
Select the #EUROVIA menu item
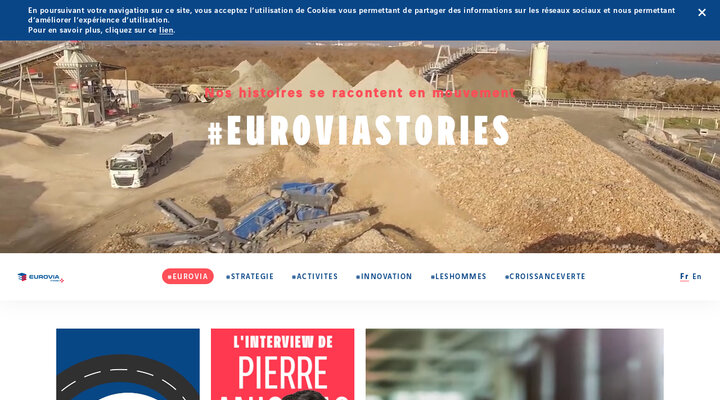[x=188, y=276]
